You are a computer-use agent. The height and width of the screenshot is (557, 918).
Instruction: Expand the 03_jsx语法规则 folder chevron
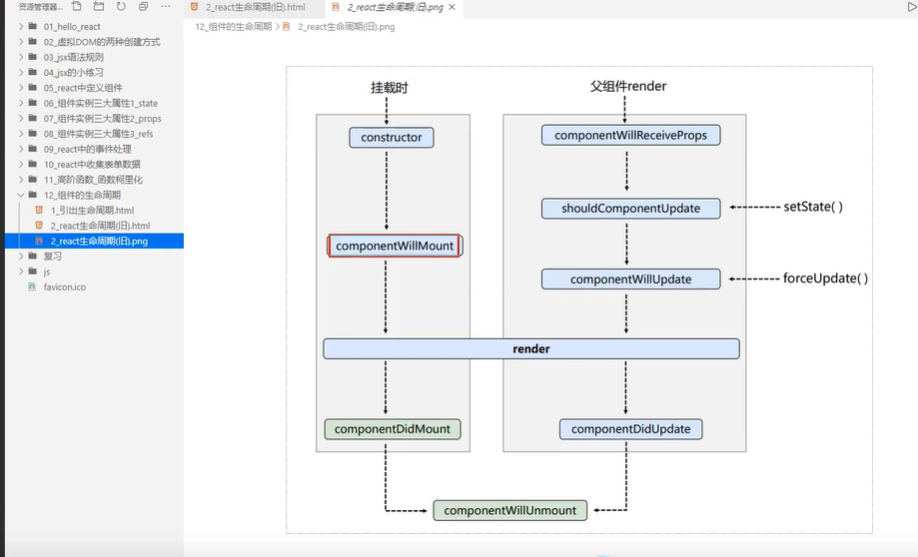coord(21,57)
